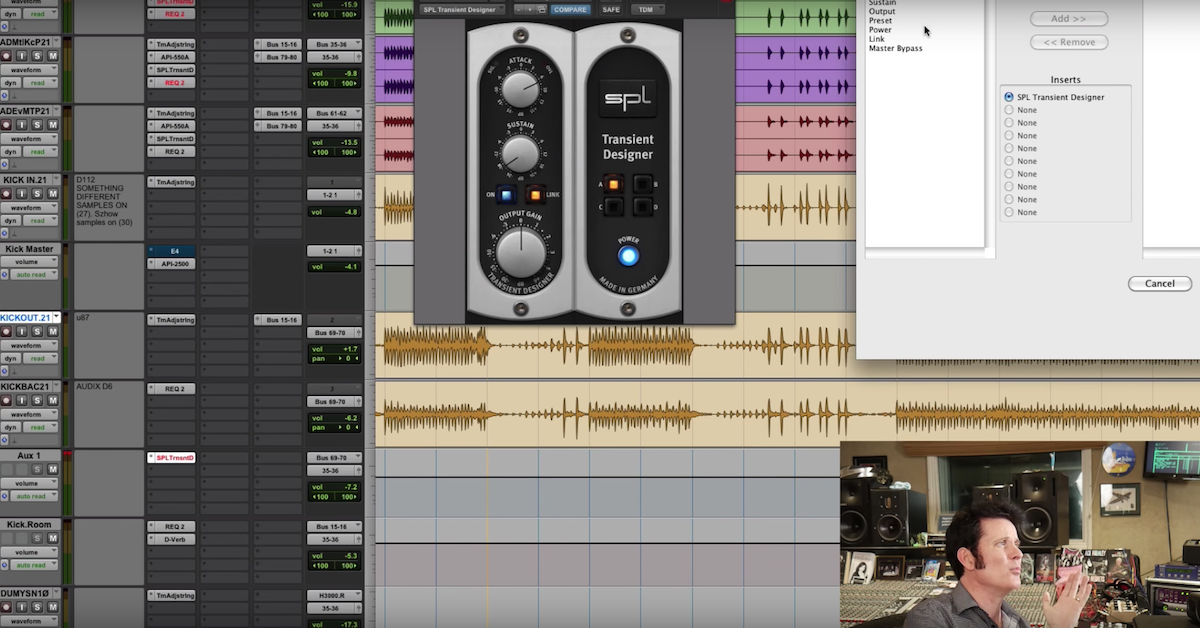
Task: Mute the Aux 1 track
Action: tap(52, 469)
